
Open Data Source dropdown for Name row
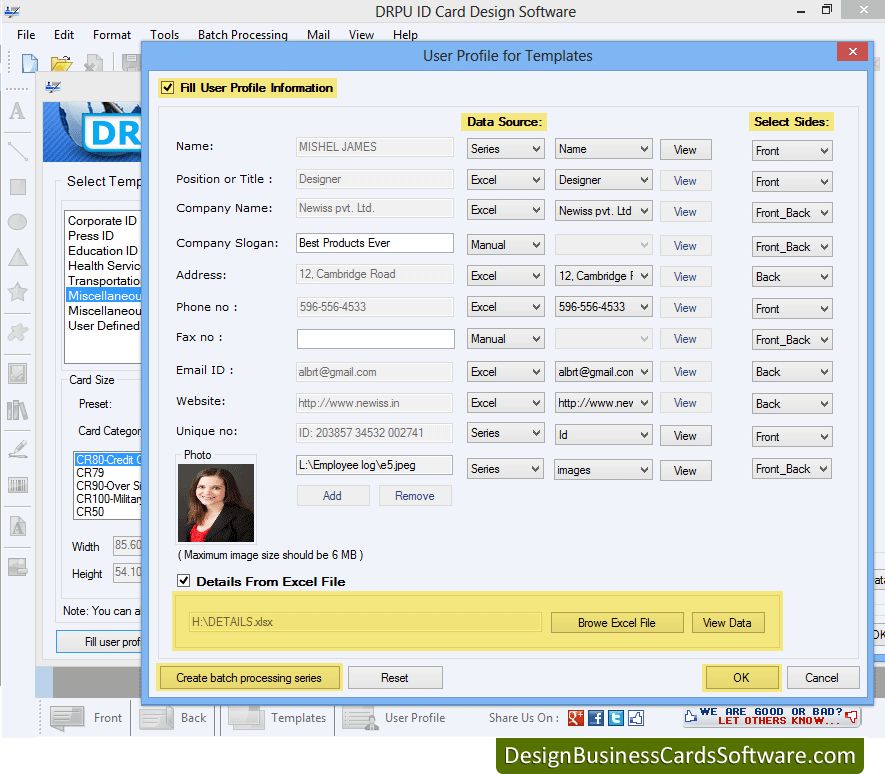[x=505, y=149]
